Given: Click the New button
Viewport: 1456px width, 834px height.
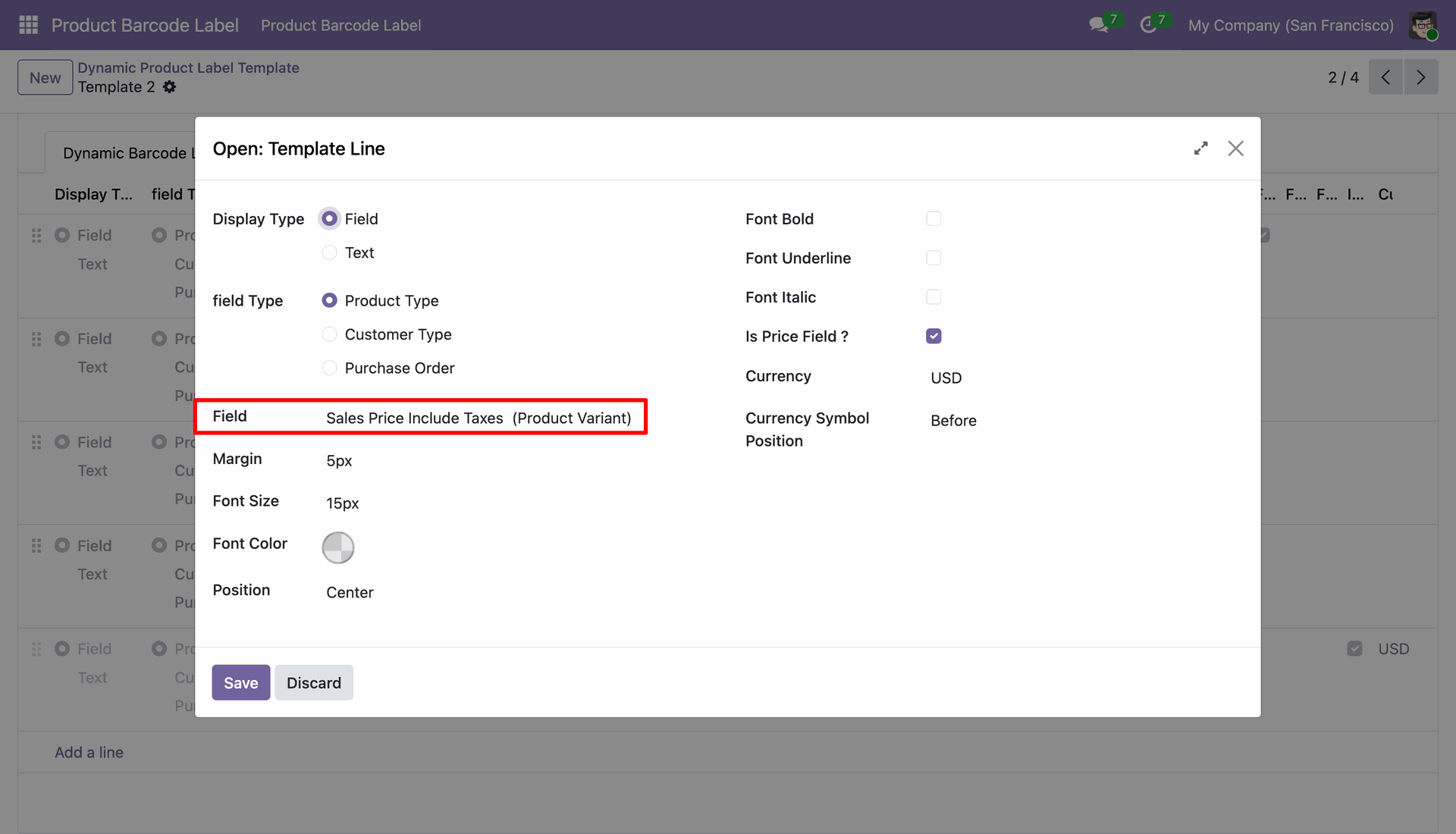Looking at the screenshot, I should (x=45, y=77).
